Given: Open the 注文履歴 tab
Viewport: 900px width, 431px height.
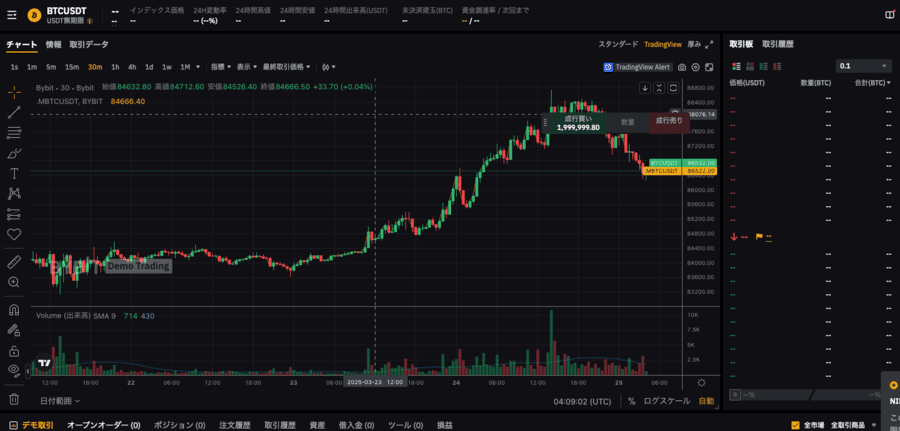Looking at the screenshot, I should [235, 425].
